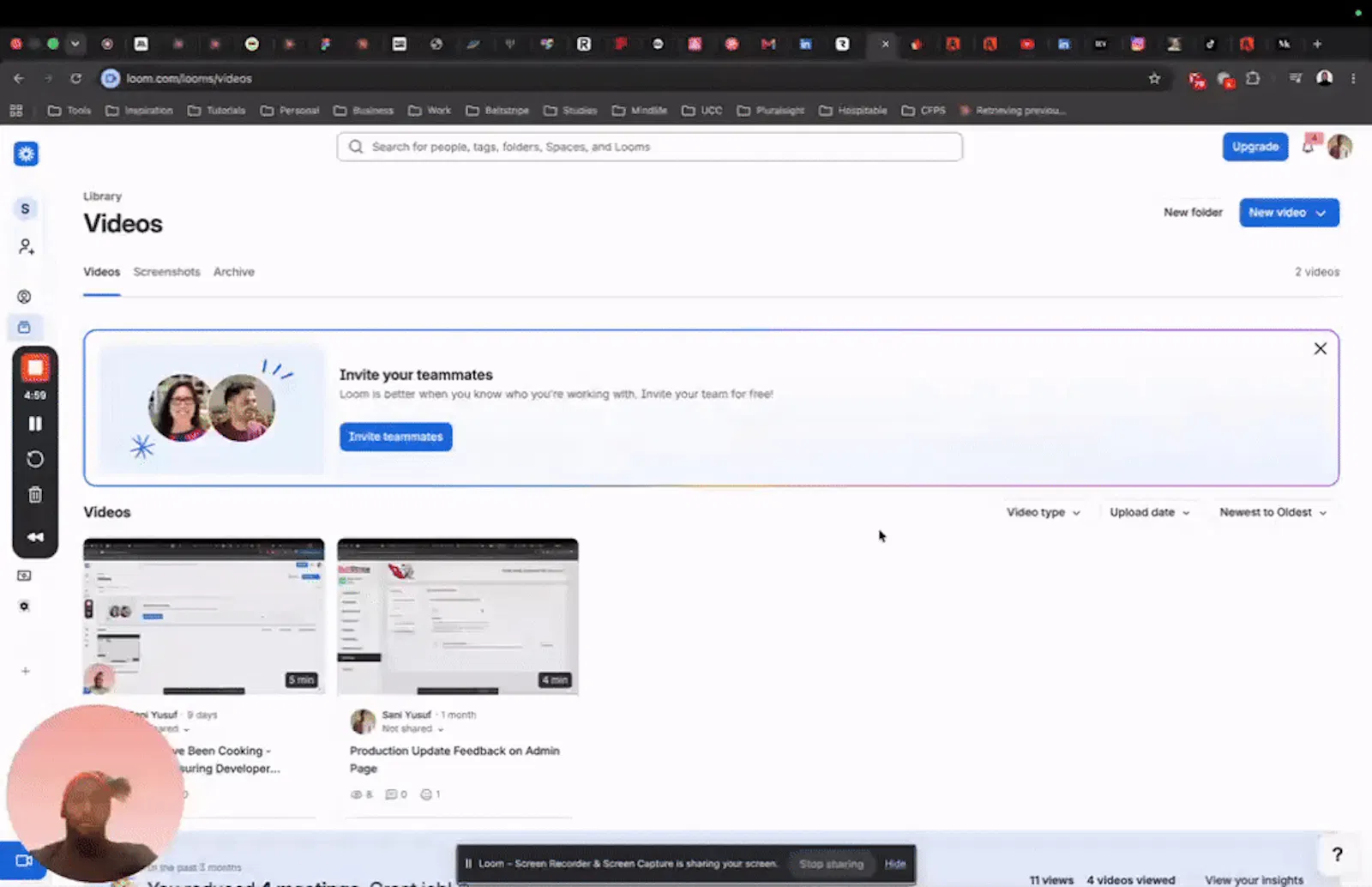Screen dimensions: 1372x887
Task: Delete the recording with trash icon
Action: coord(35,495)
